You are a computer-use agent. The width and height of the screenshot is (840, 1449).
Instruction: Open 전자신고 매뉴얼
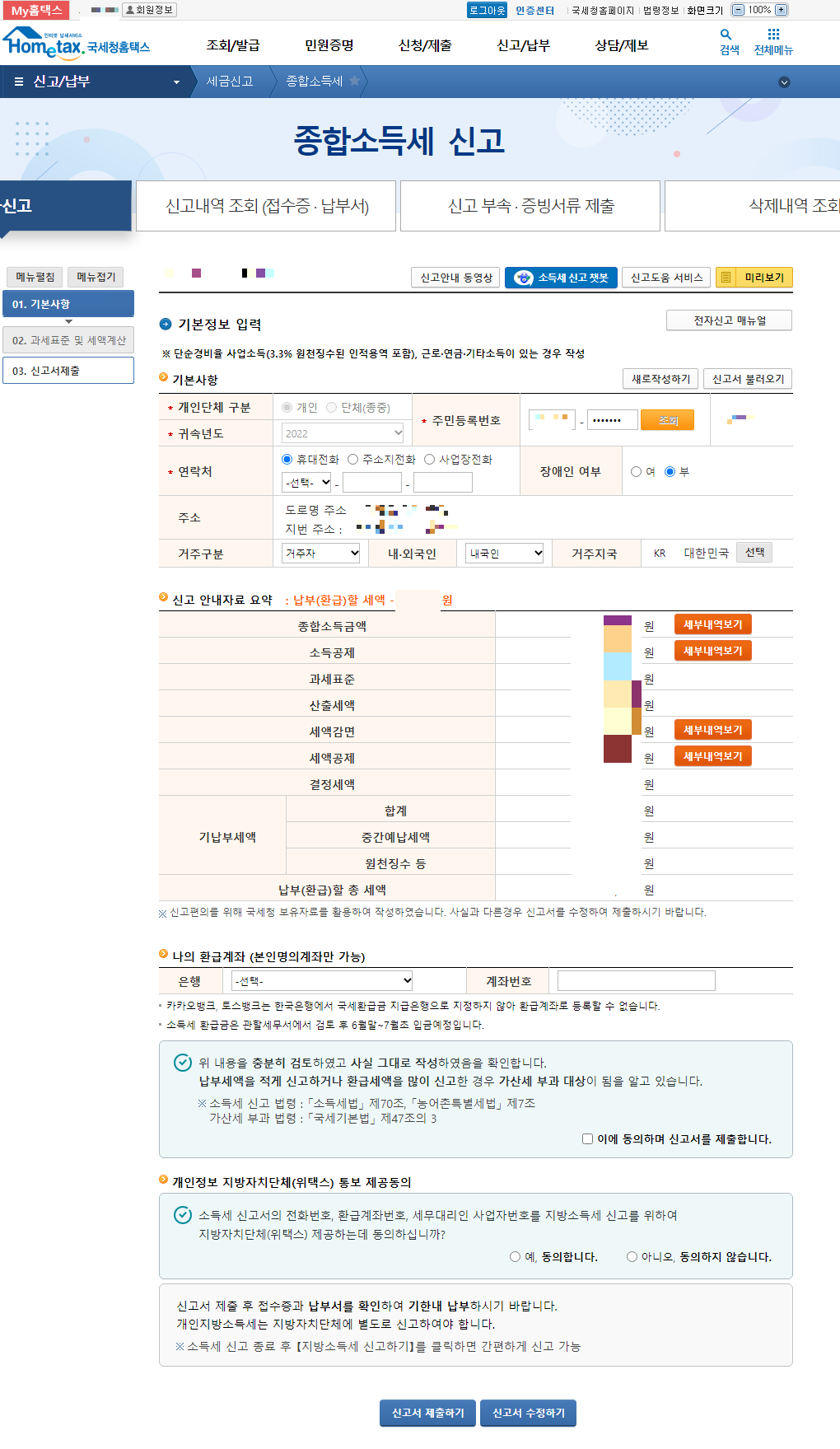click(729, 320)
